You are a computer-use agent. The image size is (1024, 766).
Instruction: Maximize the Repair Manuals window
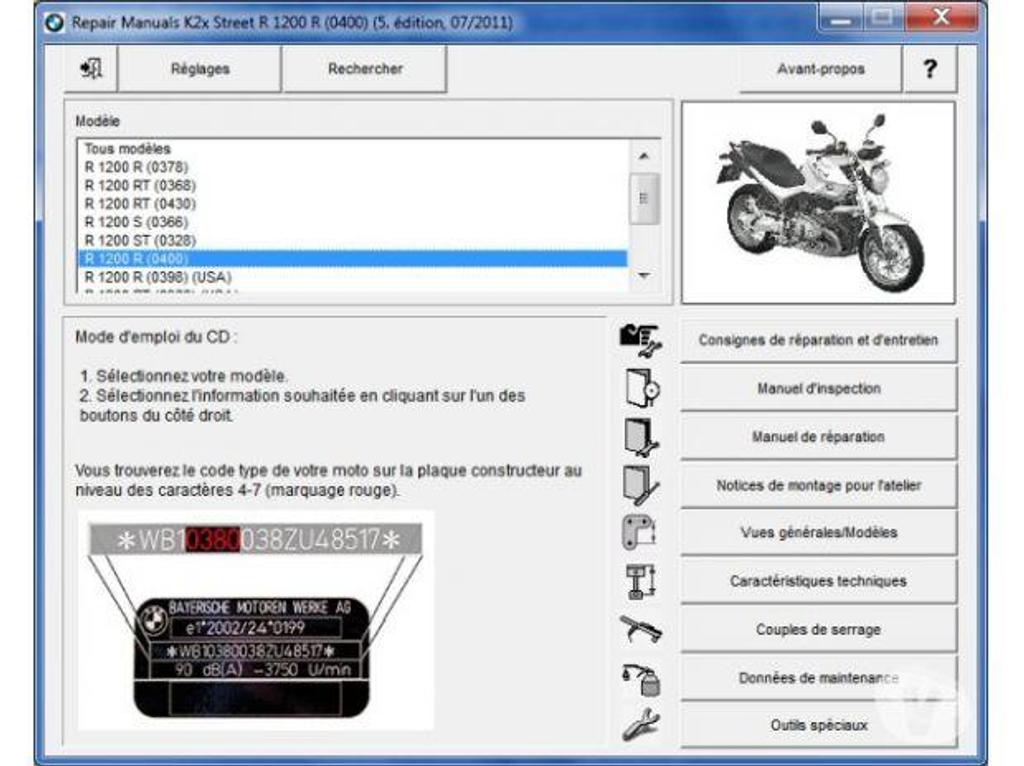pyautogui.click(x=884, y=18)
